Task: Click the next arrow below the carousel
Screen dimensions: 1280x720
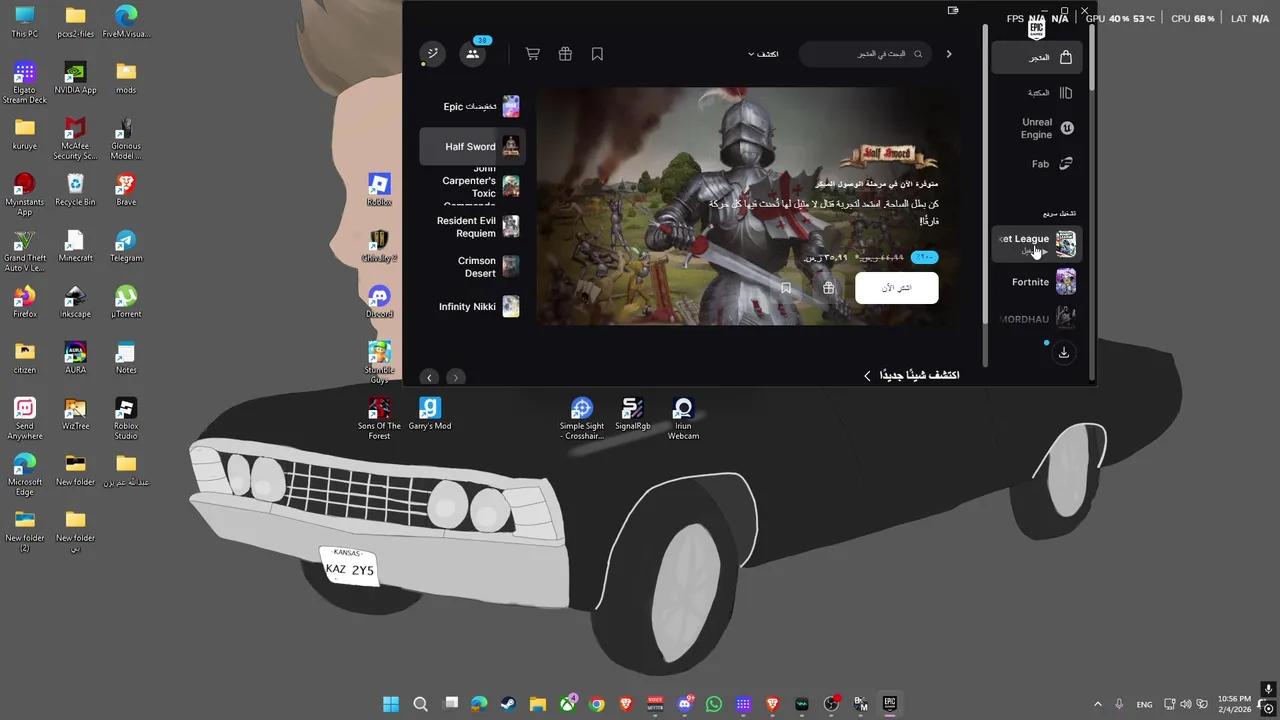Action: [x=455, y=377]
